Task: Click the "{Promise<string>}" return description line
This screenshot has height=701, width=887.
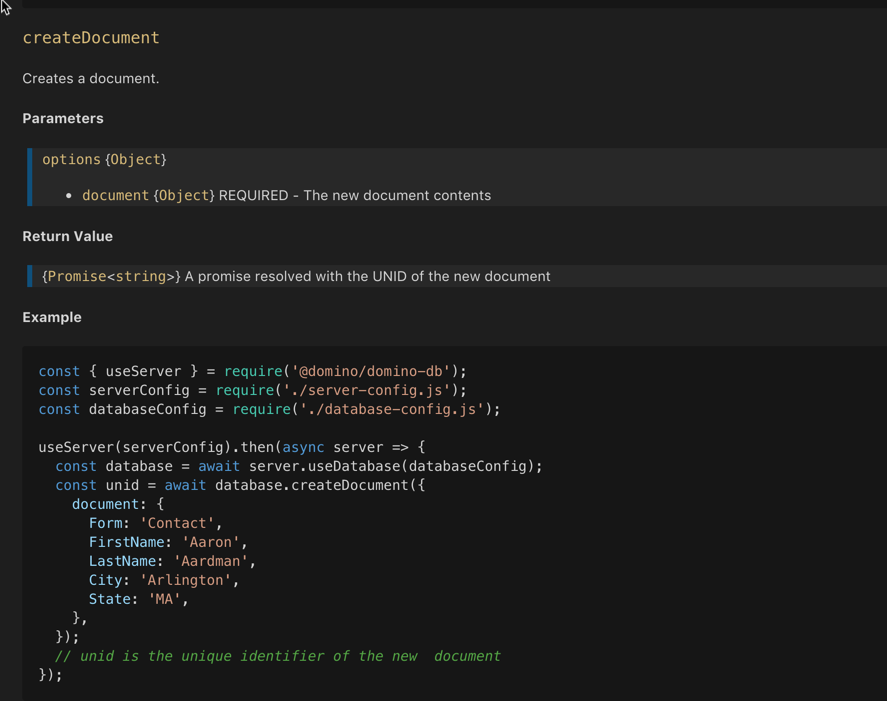Action: [x=296, y=276]
